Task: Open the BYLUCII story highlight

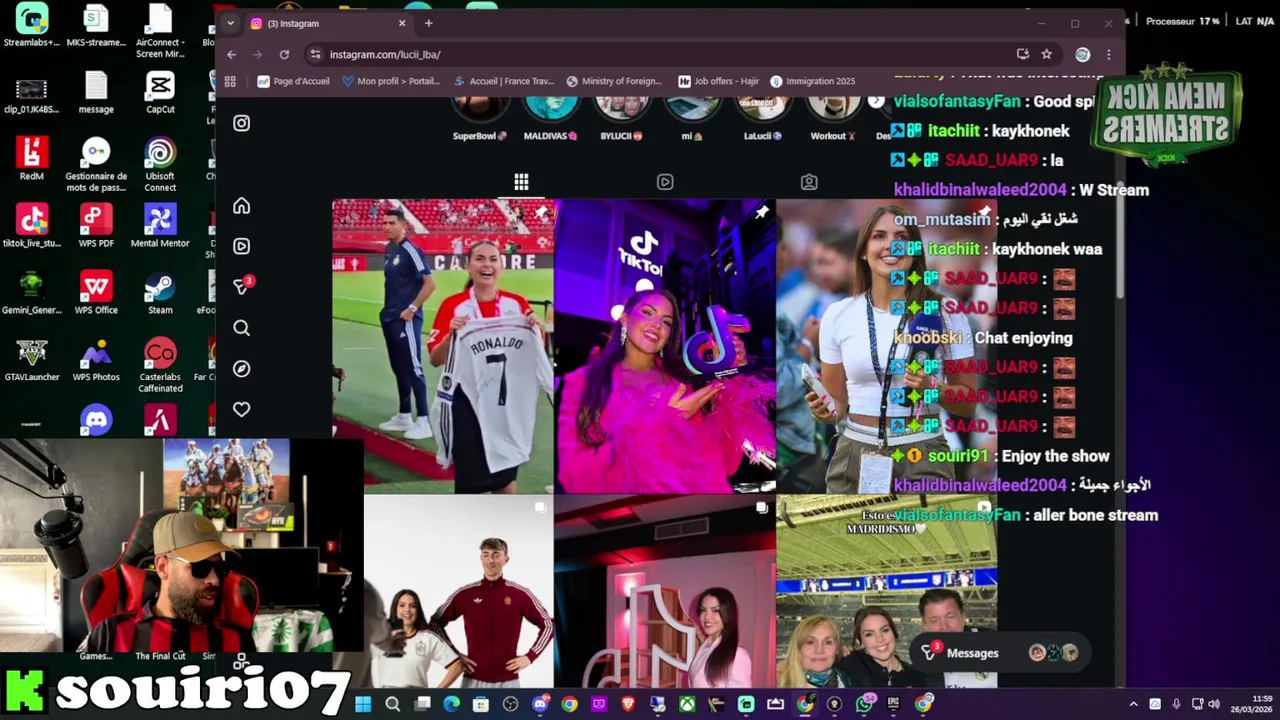Action: click(622, 119)
